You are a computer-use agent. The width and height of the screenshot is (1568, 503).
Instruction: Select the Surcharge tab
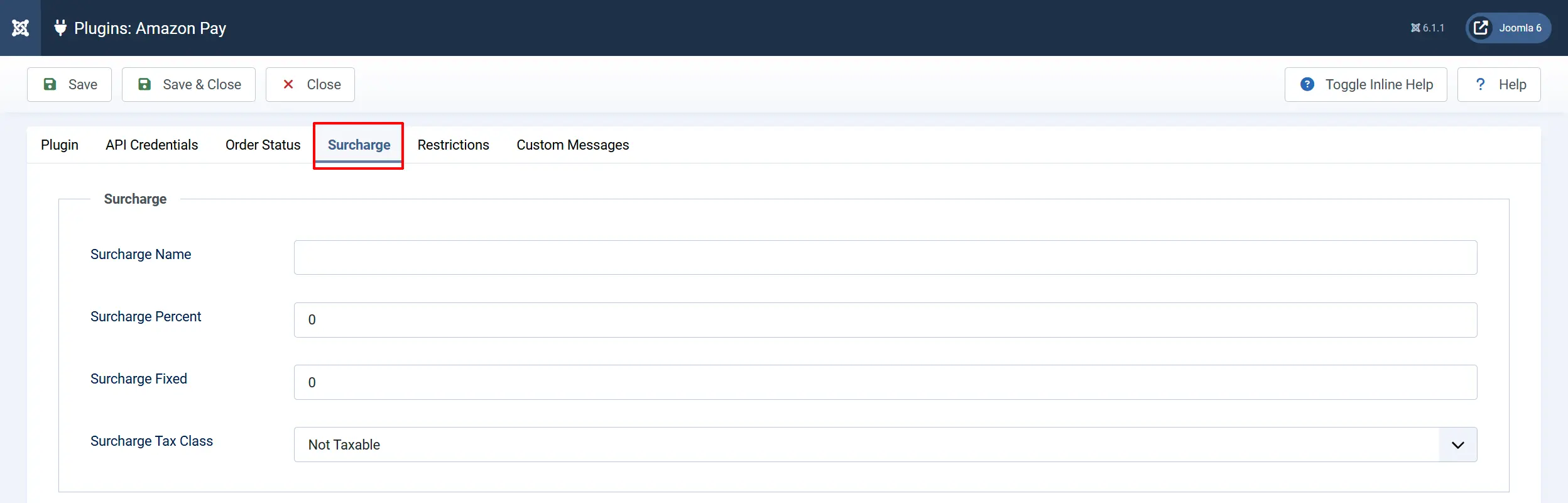[359, 145]
